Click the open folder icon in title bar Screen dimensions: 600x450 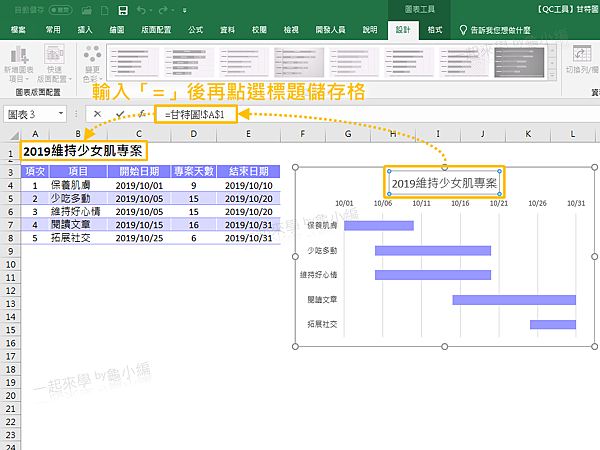[x=87, y=10]
